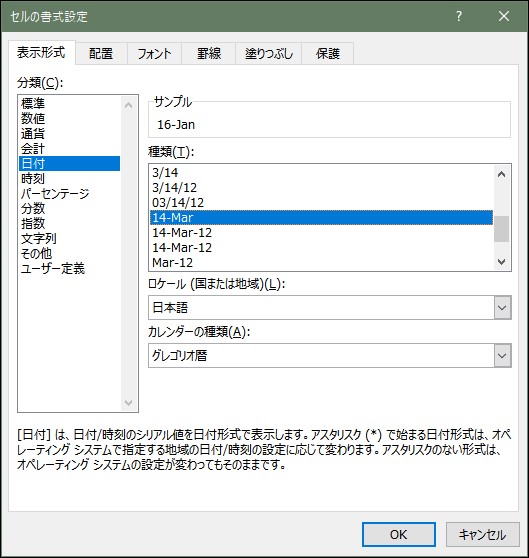529x558 pixels.
Task: Choose the Mar-12 date format
Action: [x=322, y=263]
